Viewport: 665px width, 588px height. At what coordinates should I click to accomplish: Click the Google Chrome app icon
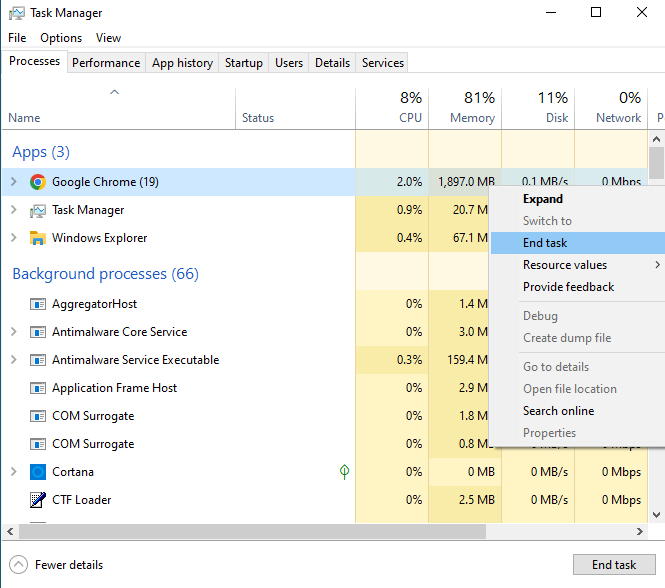point(38,182)
